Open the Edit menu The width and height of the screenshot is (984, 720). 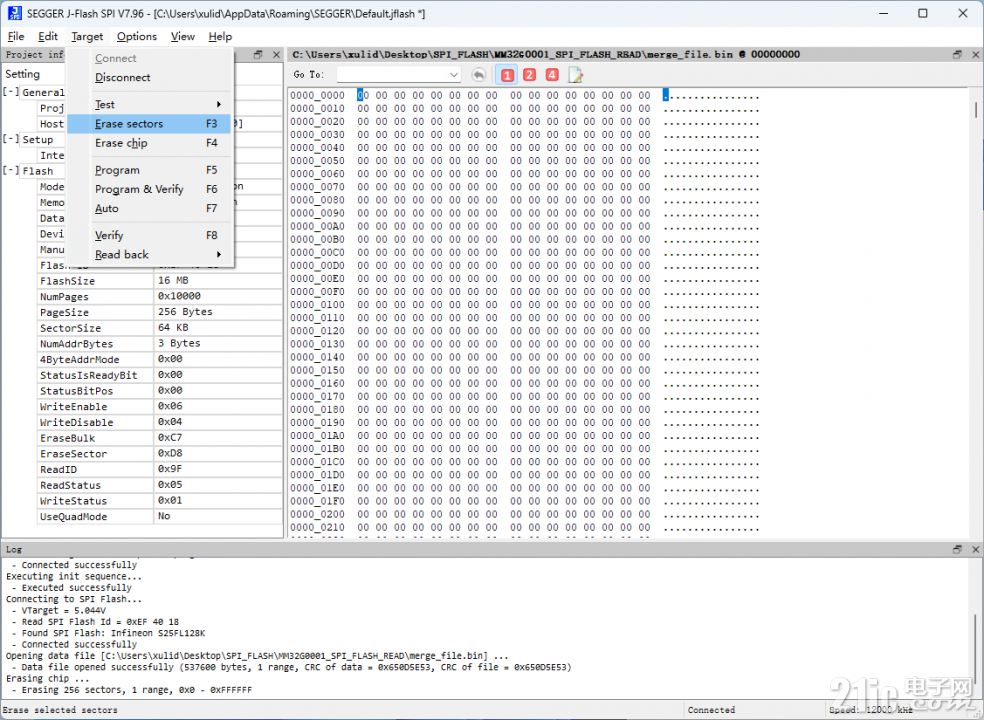pyautogui.click(x=48, y=36)
